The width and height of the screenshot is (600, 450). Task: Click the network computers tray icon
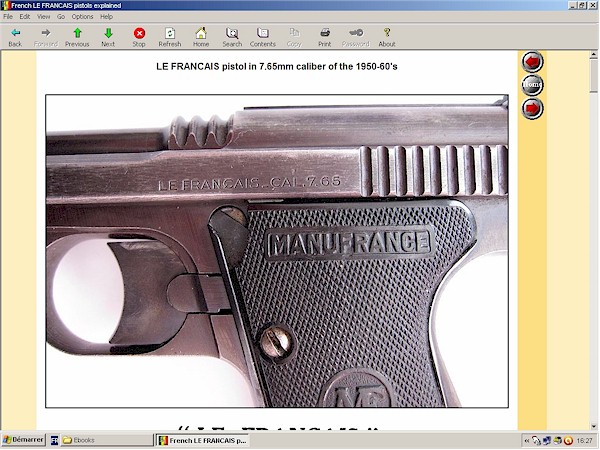pyautogui.click(x=547, y=440)
